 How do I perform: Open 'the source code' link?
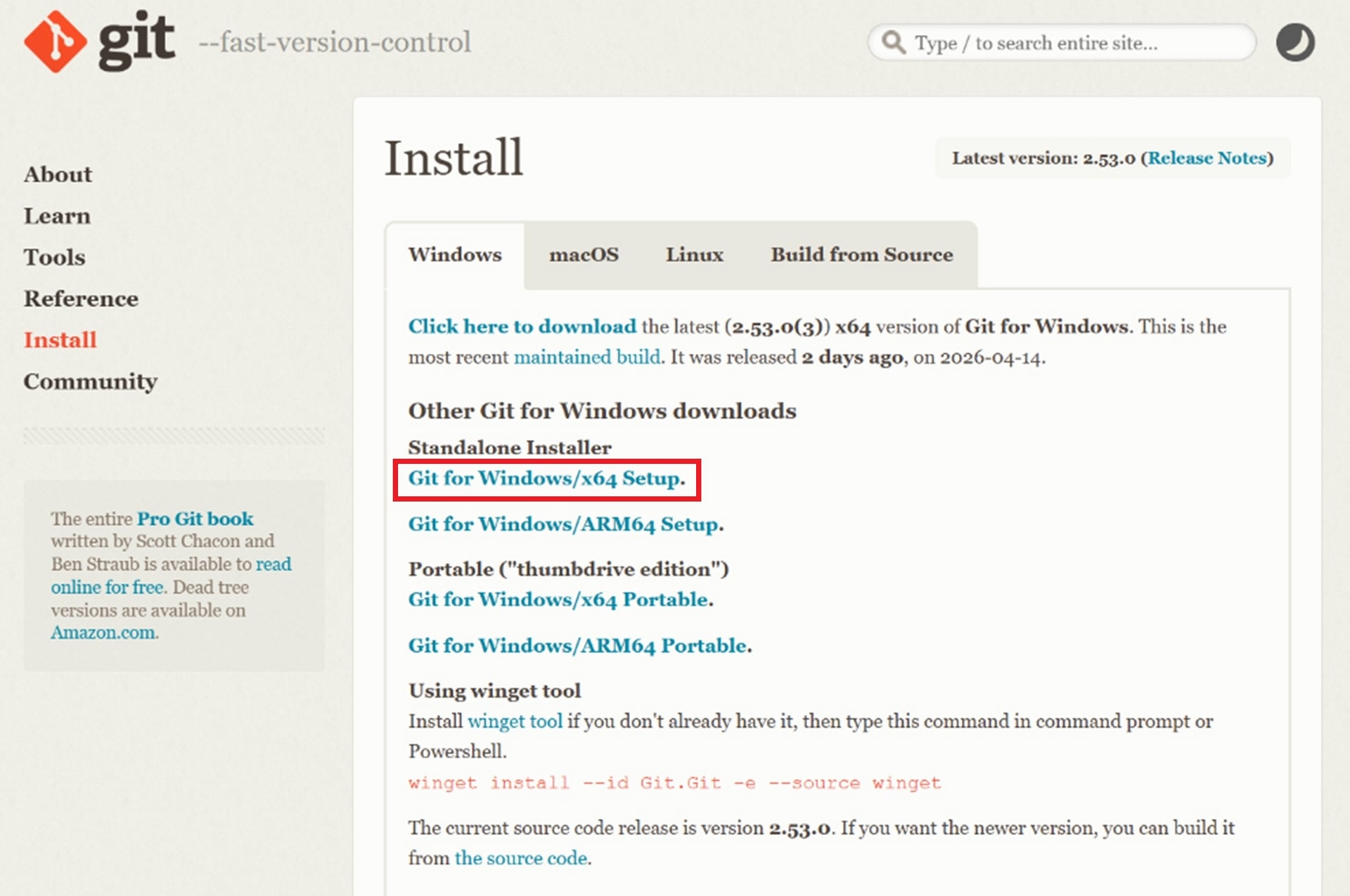pyautogui.click(x=521, y=858)
